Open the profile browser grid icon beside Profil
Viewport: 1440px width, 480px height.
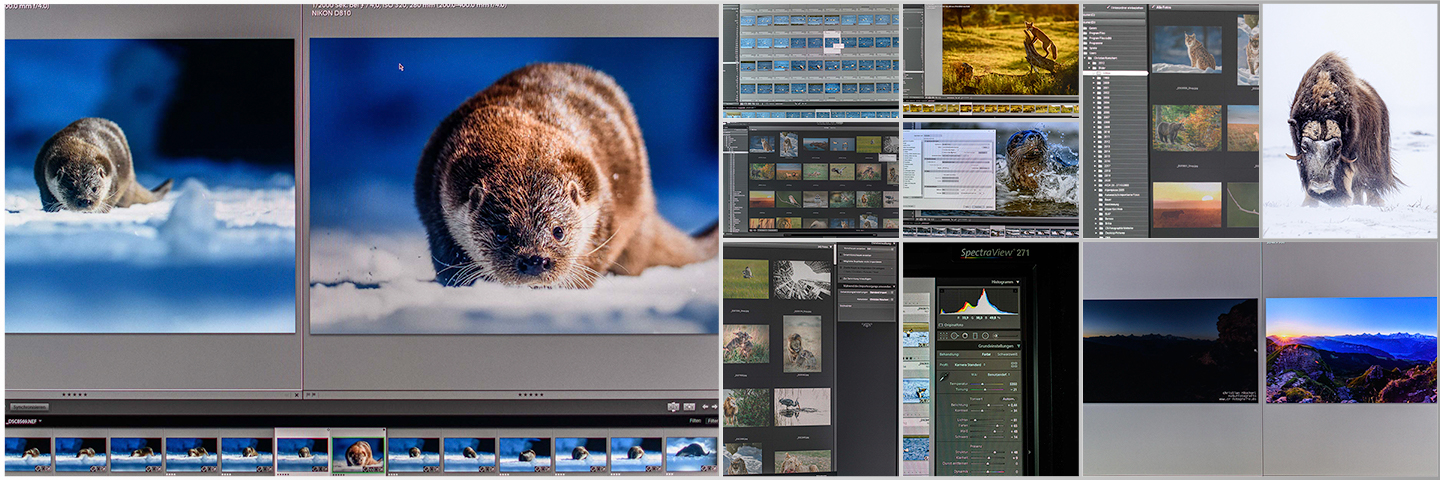click(1013, 365)
